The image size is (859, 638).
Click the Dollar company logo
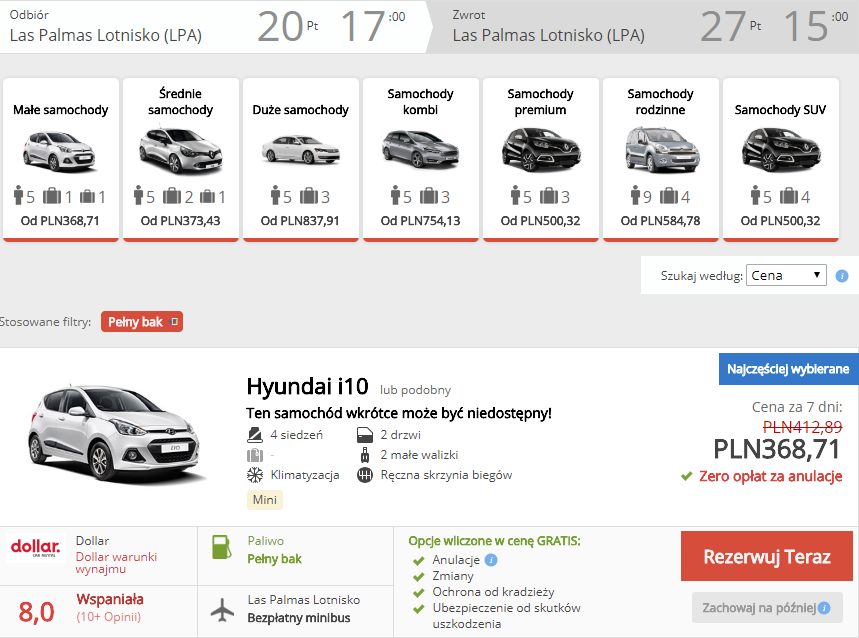click(x=36, y=548)
